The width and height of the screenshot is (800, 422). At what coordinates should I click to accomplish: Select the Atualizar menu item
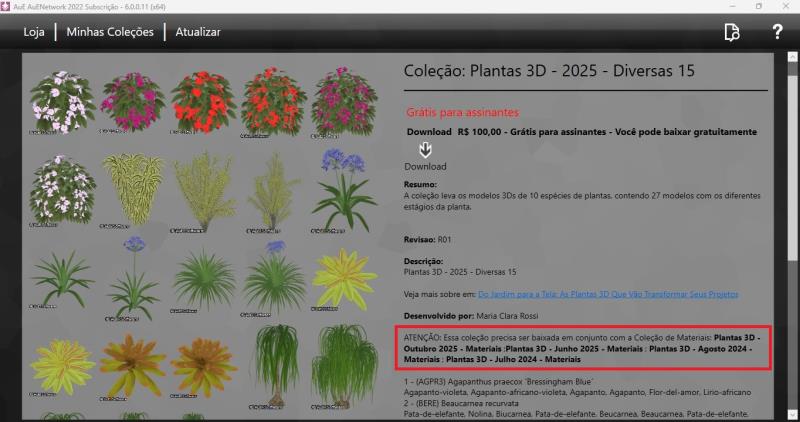point(198,32)
